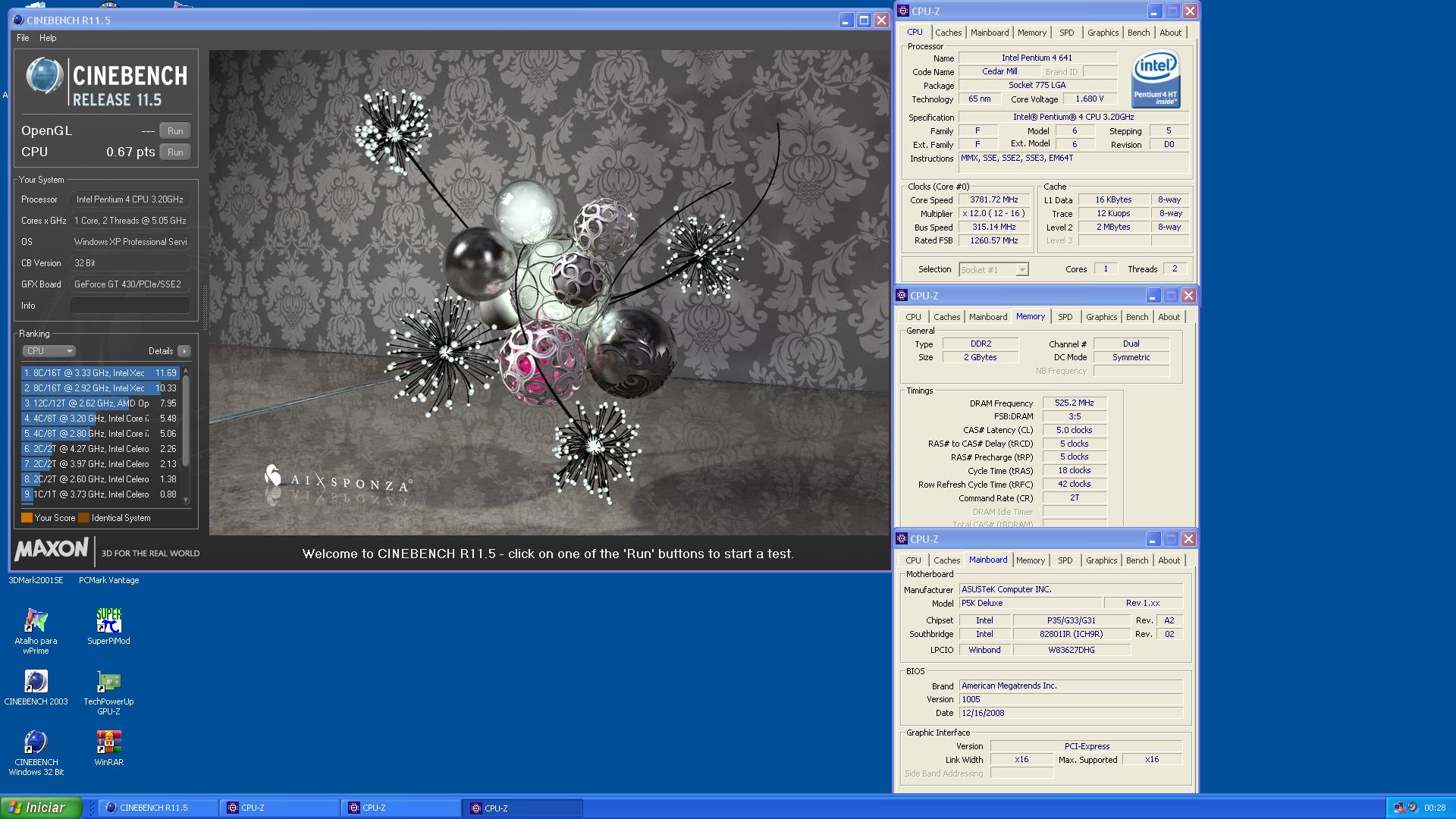
Task: Click the BIOS date 12/16/2008 field
Action: [x=1071, y=714]
